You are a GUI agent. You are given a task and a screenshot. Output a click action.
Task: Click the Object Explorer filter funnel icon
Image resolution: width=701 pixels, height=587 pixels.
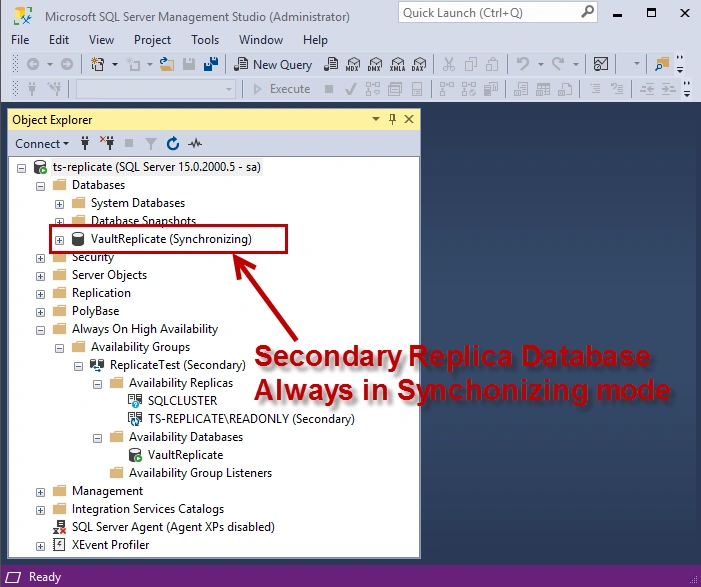click(151, 144)
